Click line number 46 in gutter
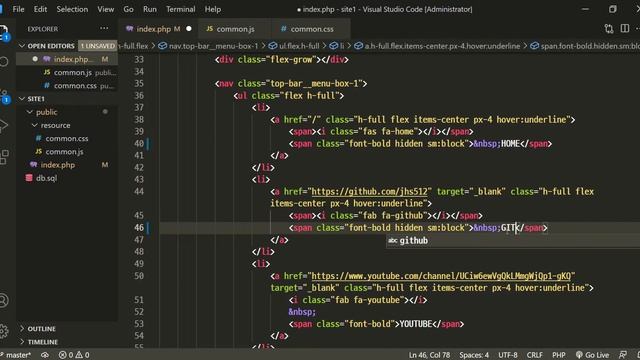This screenshot has width=640, height=360. point(139,228)
